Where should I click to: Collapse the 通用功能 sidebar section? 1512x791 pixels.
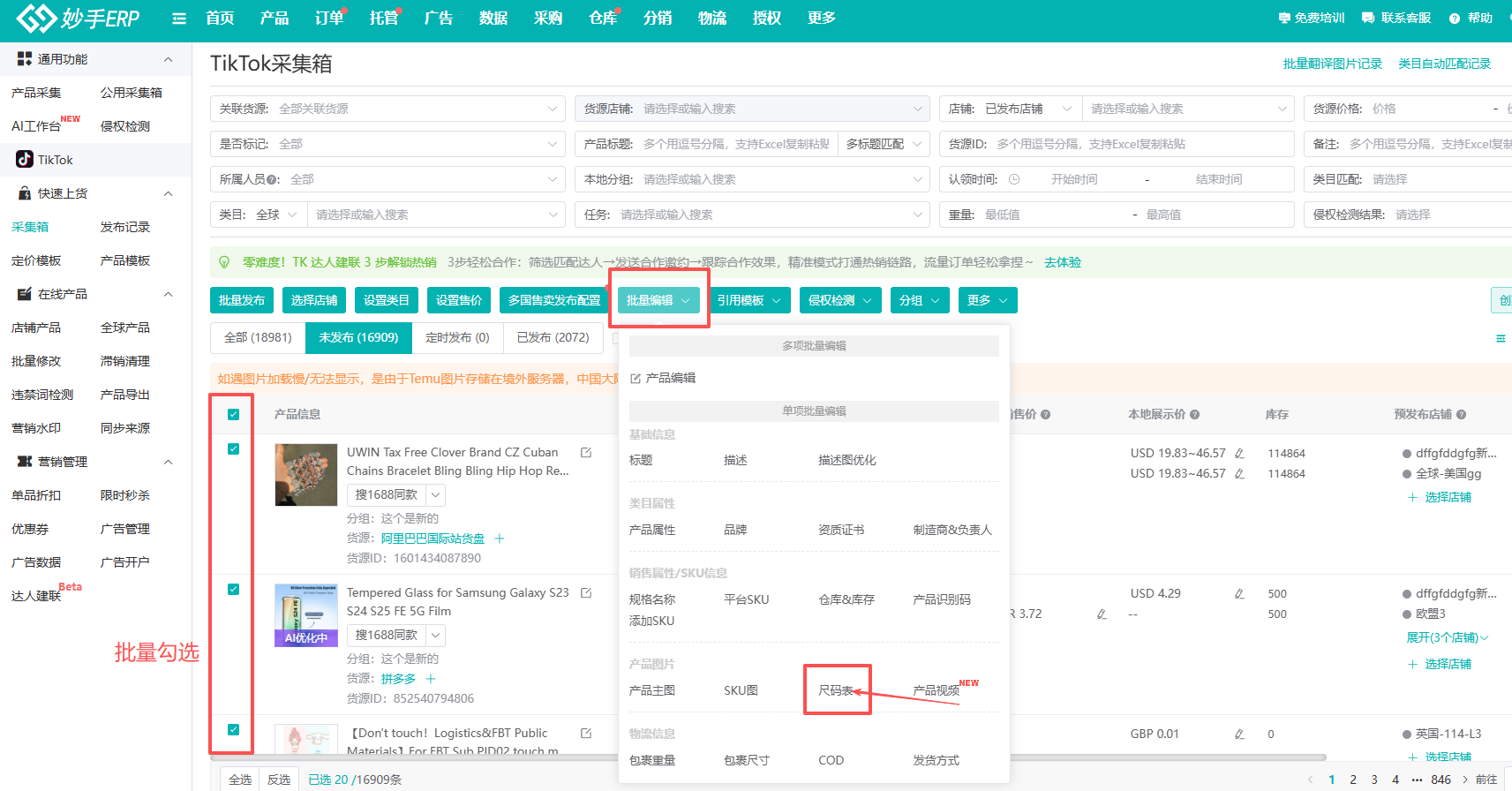(168, 59)
